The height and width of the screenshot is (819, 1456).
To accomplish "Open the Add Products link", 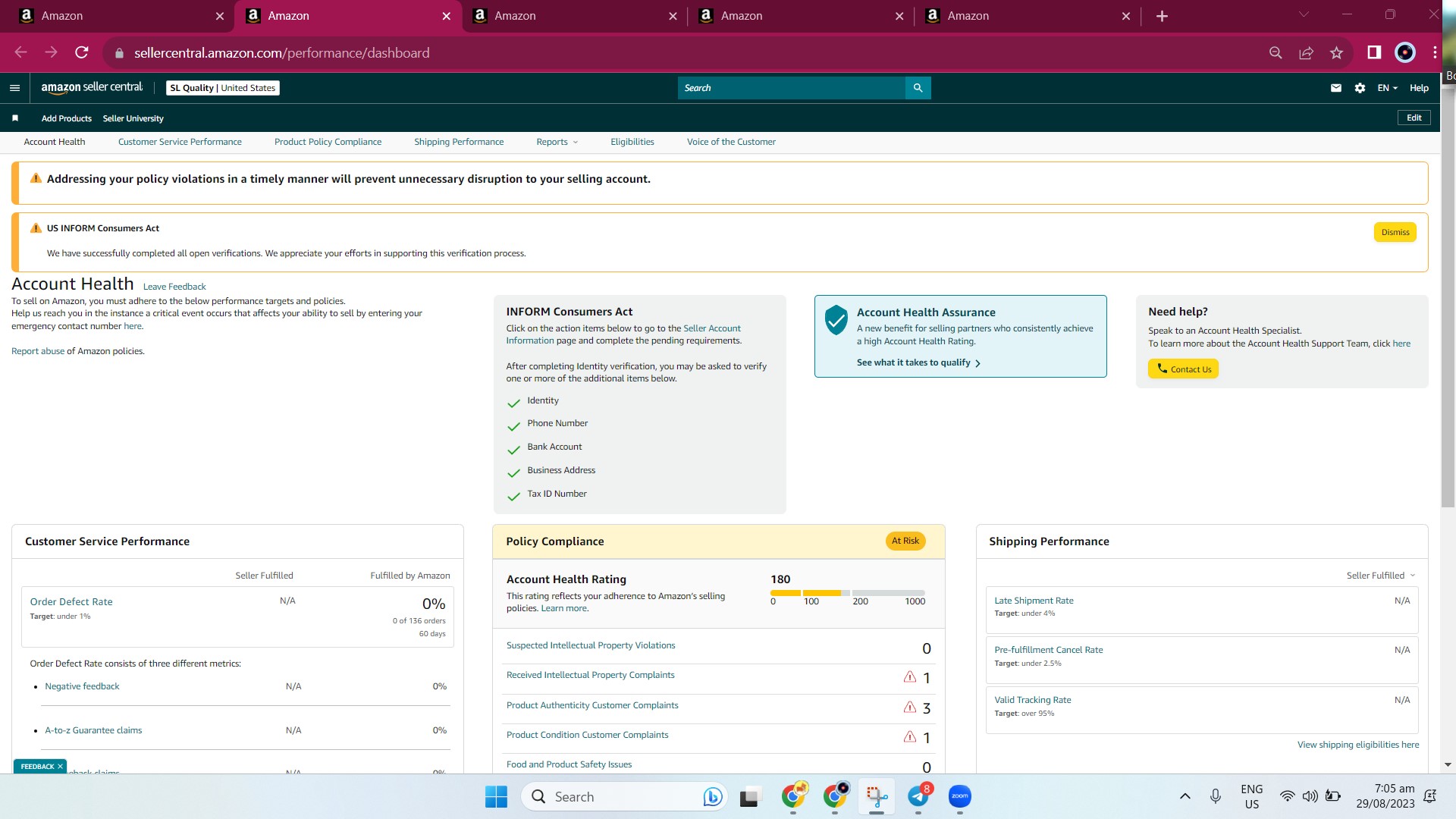I will click(67, 118).
